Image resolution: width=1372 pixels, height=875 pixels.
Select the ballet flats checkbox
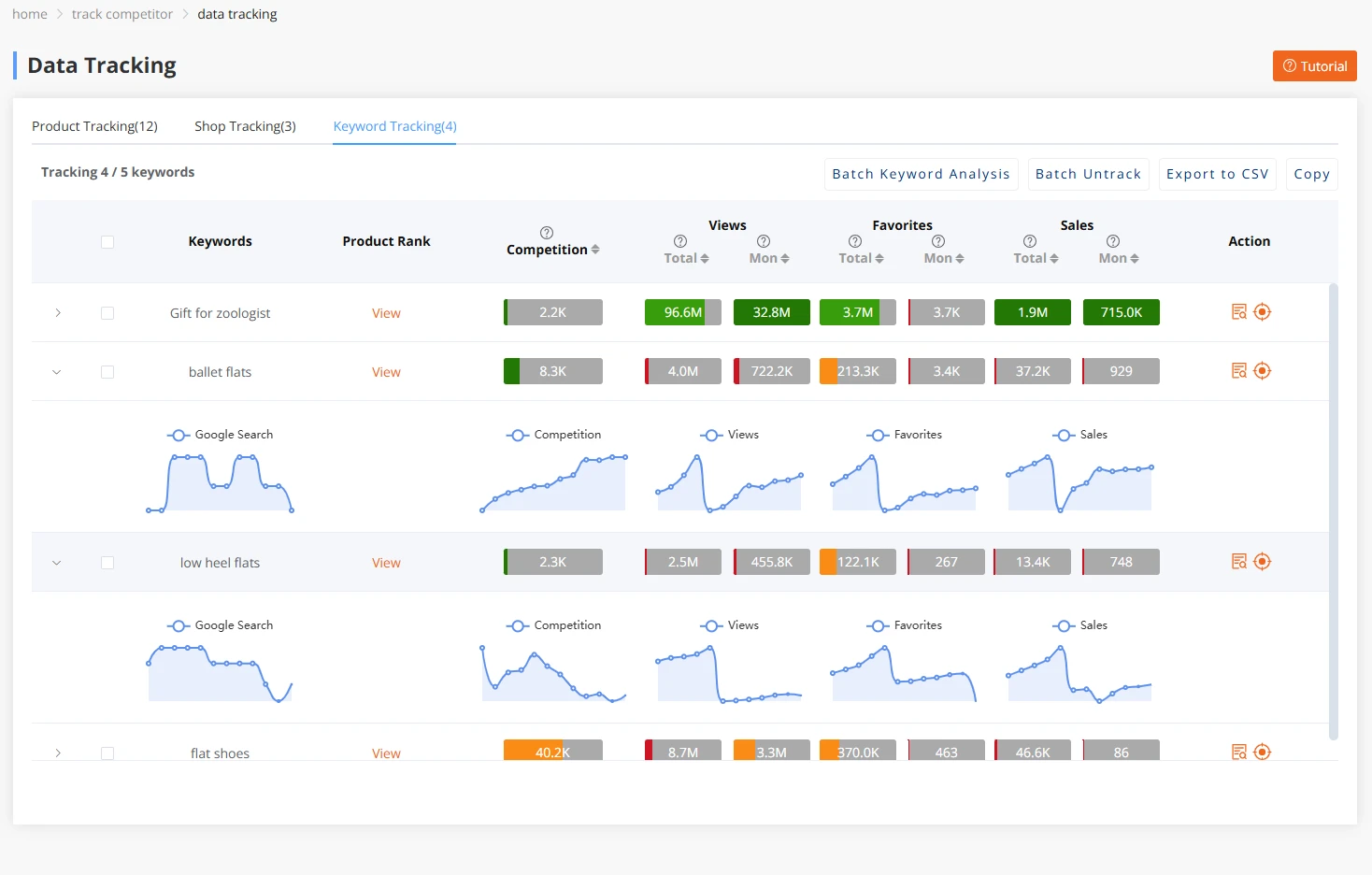(x=107, y=371)
